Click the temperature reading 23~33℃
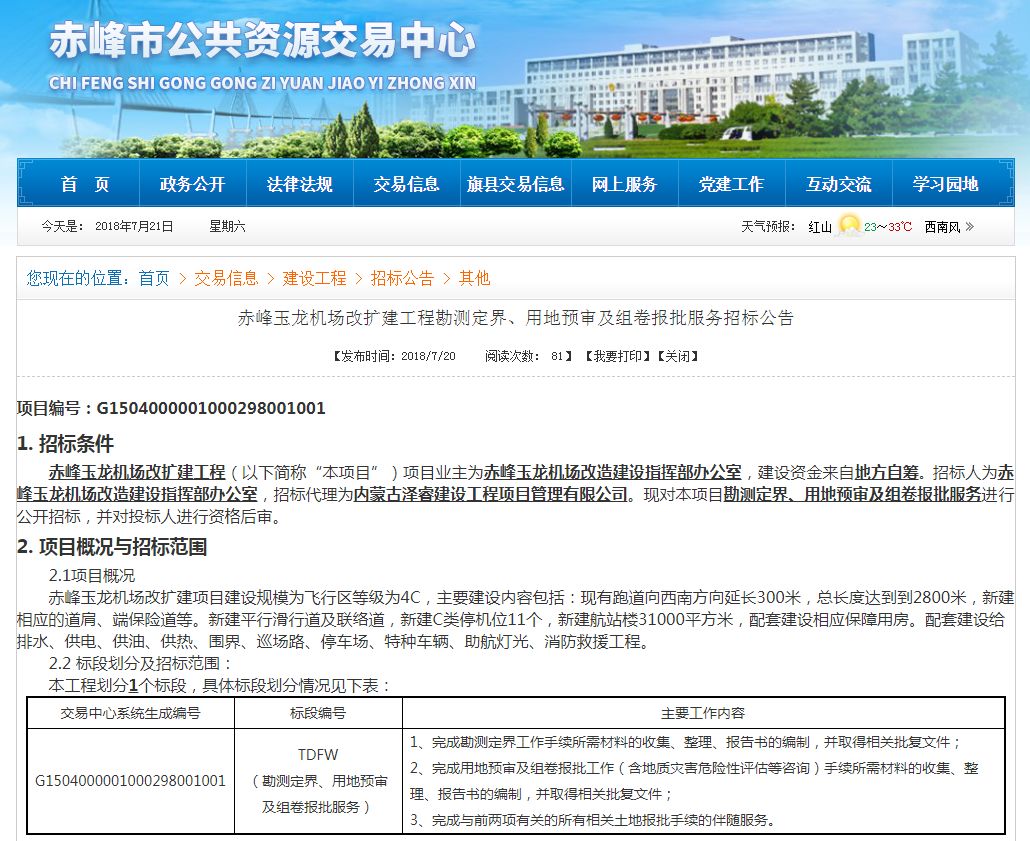The height and width of the screenshot is (841, 1030). (x=888, y=227)
